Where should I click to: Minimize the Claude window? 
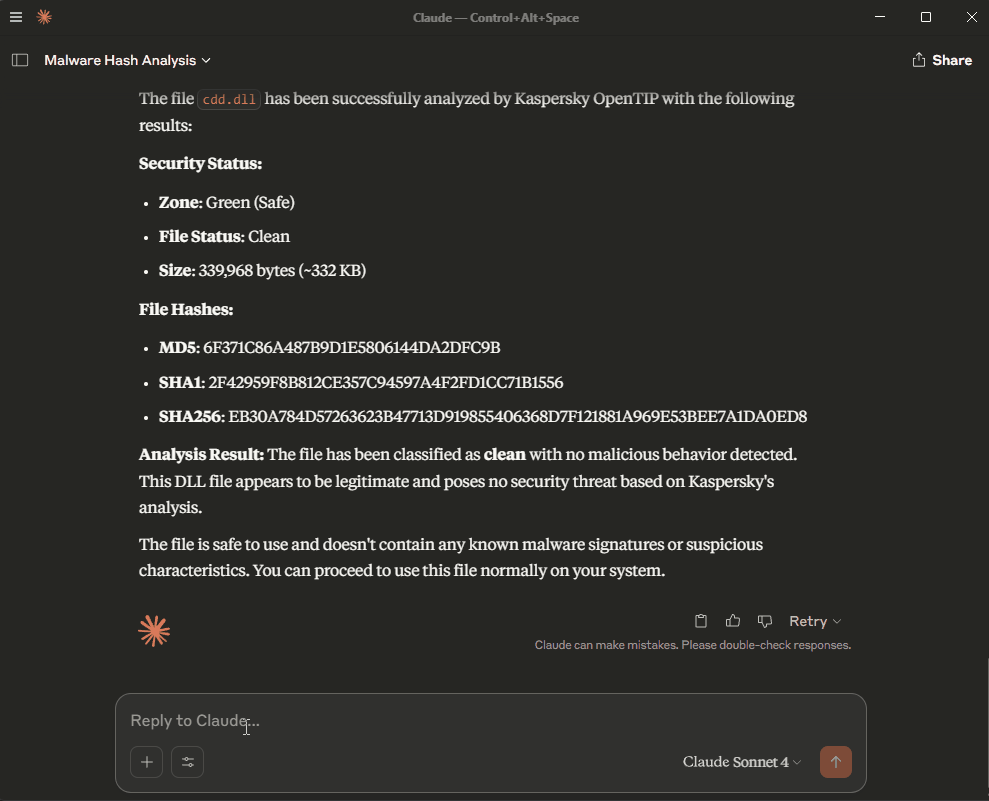880,17
